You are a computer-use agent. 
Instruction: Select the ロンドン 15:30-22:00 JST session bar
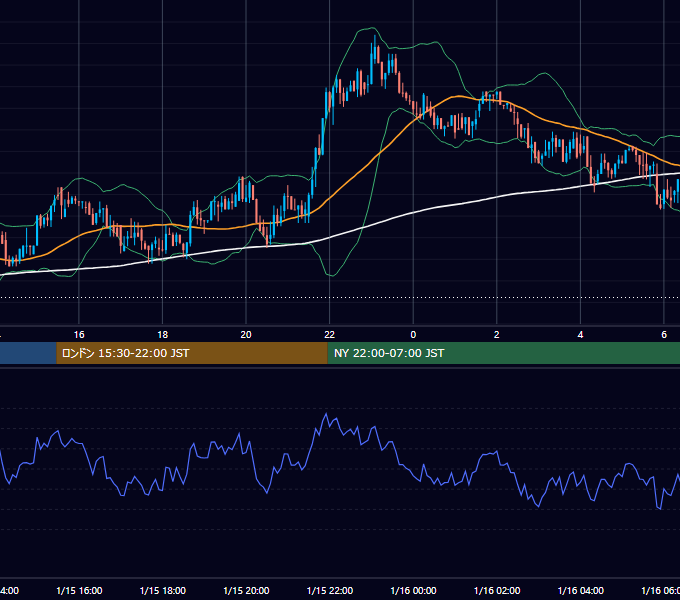pyautogui.click(x=192, y=353)
